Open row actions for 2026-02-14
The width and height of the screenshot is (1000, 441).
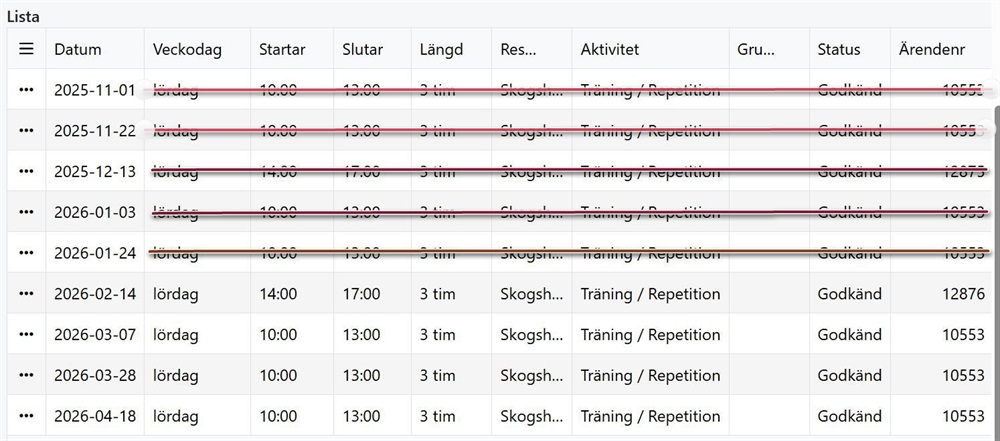tap(26, 294)
